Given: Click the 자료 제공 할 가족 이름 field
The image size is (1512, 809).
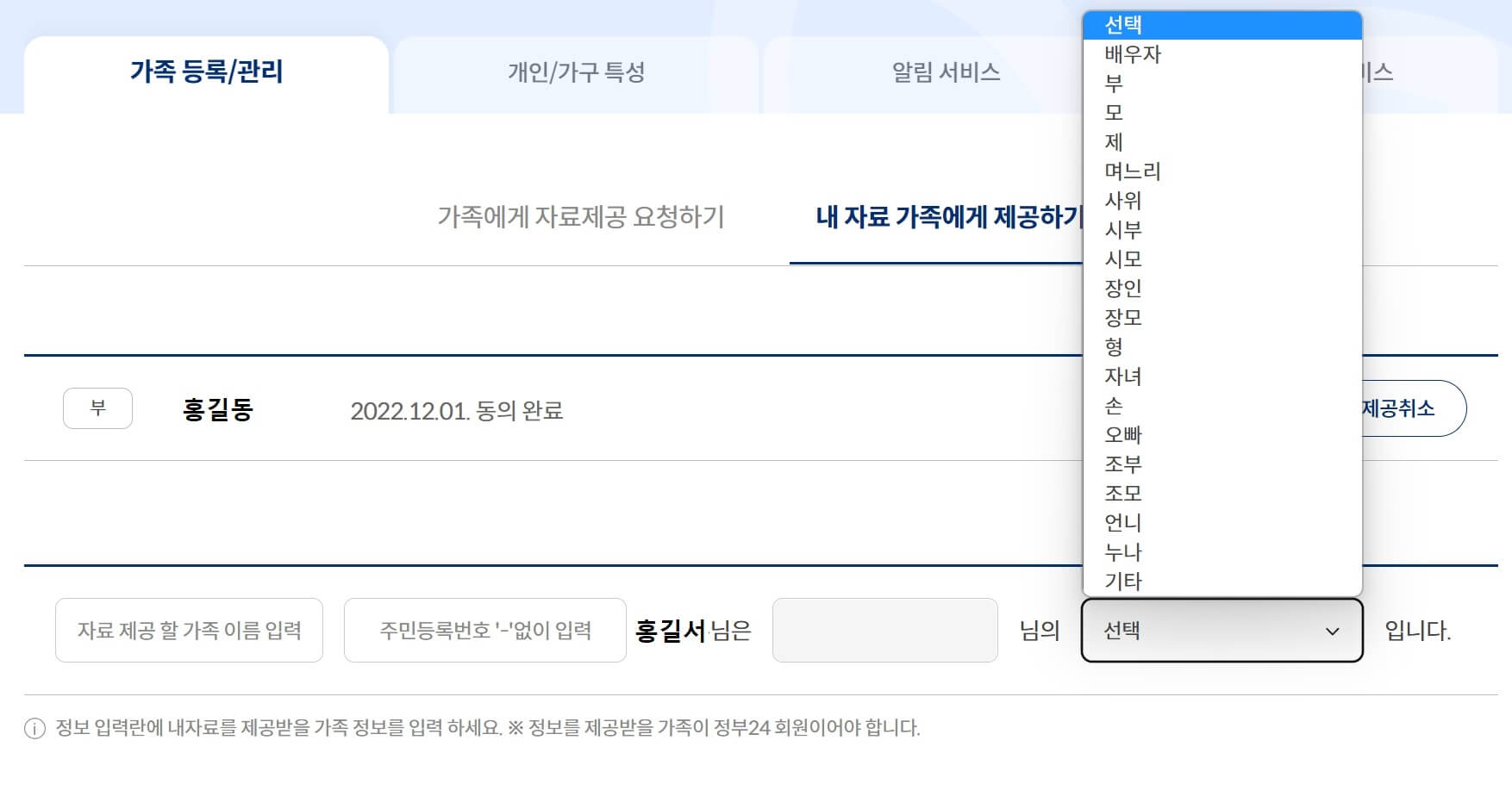Looking at the screenshot, I should coord(189,631).
